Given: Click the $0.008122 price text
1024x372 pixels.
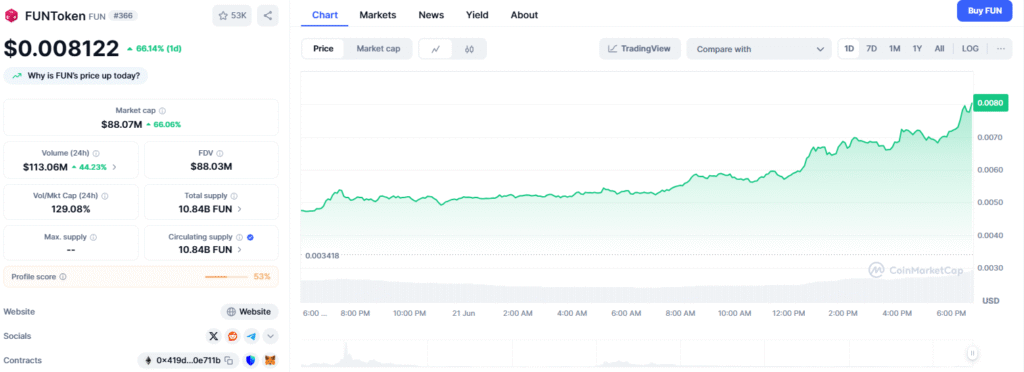Looking at the screenshot, I should pos(61,48).
